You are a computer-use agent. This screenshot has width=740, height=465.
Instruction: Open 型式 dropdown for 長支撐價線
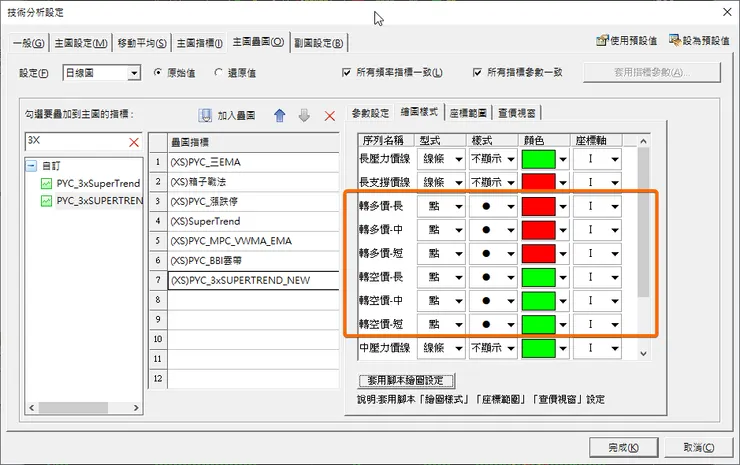[458, 182]
